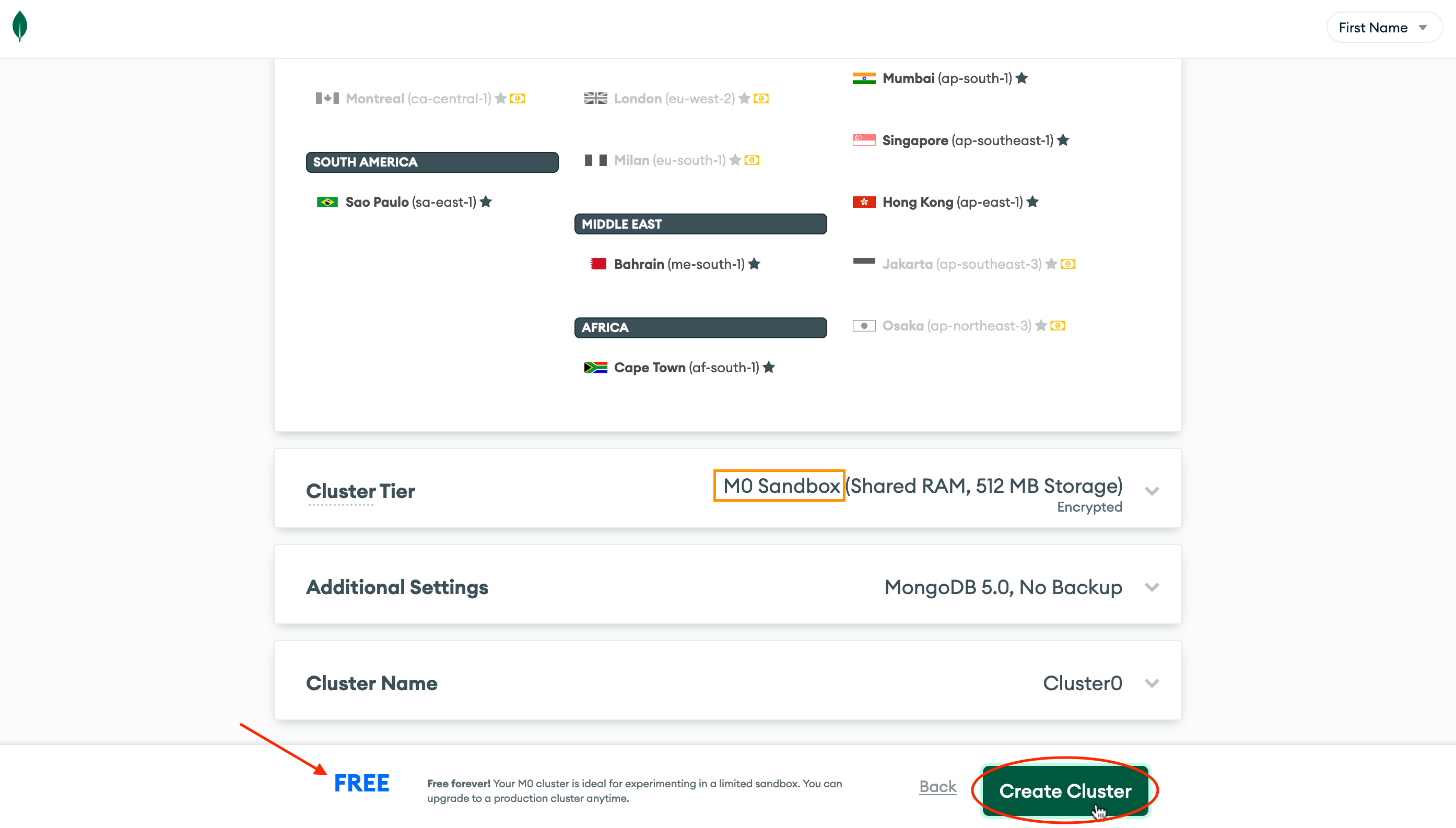This screenshot has height=828, width=1456.
Task: Expand the Additional Settings section
Action: pos(1152,586)
